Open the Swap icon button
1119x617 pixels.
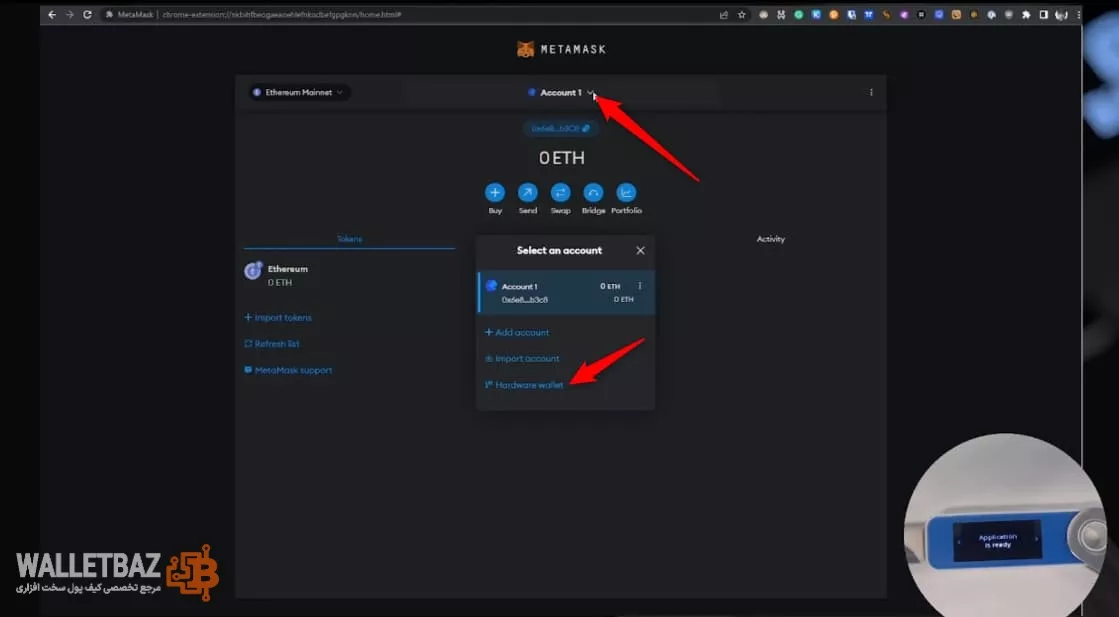coord(561,193)
